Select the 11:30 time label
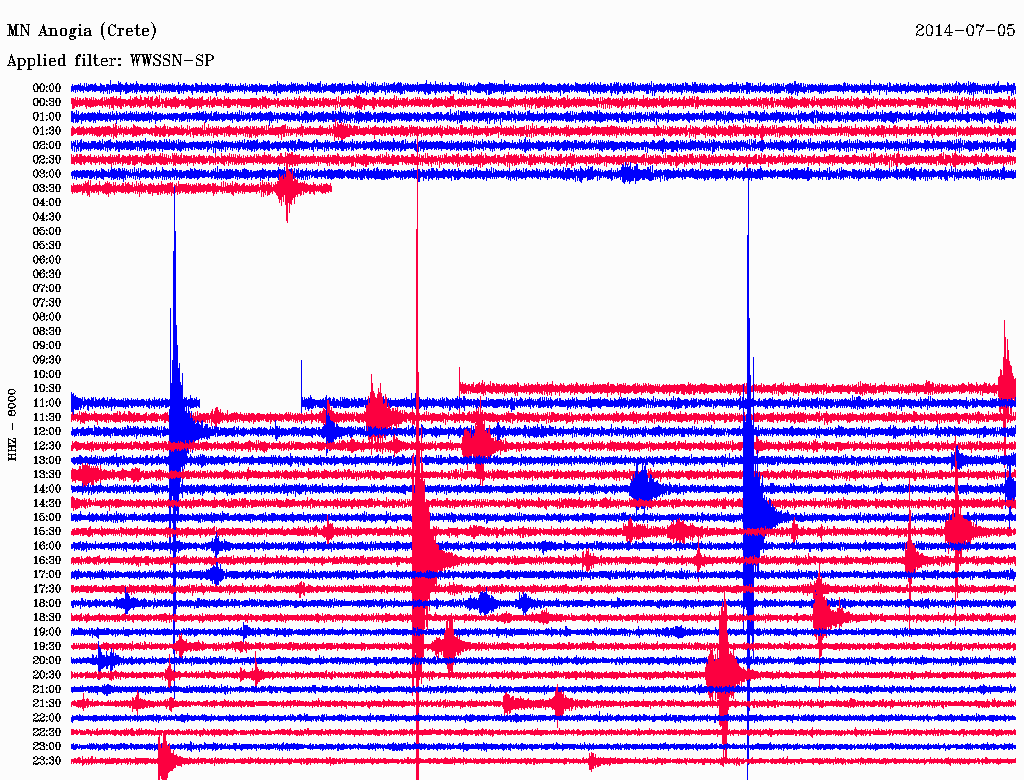This screenshot has height=780, width=1024. click(46, 417)
